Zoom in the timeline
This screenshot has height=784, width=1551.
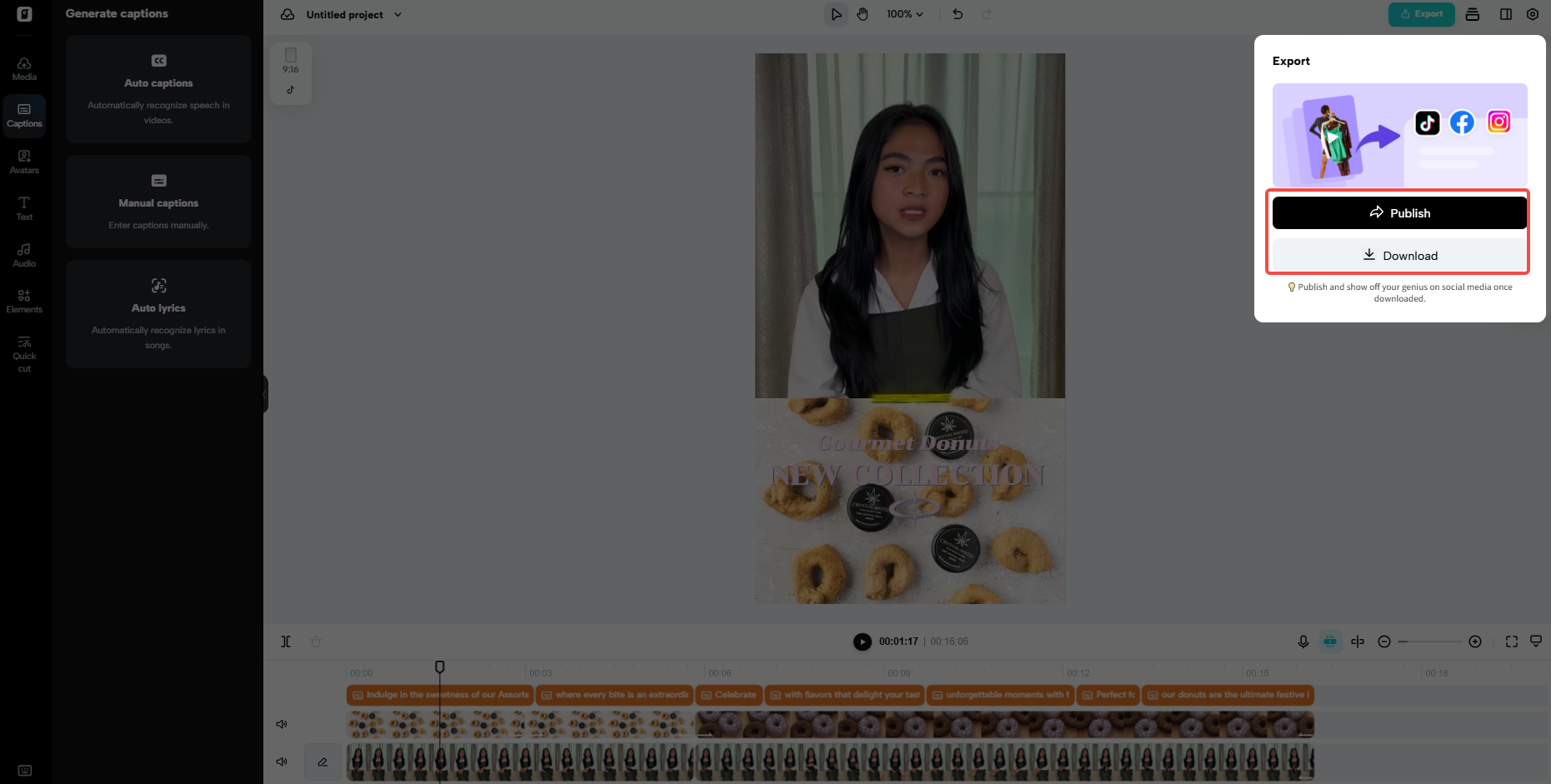[1475, 642]
